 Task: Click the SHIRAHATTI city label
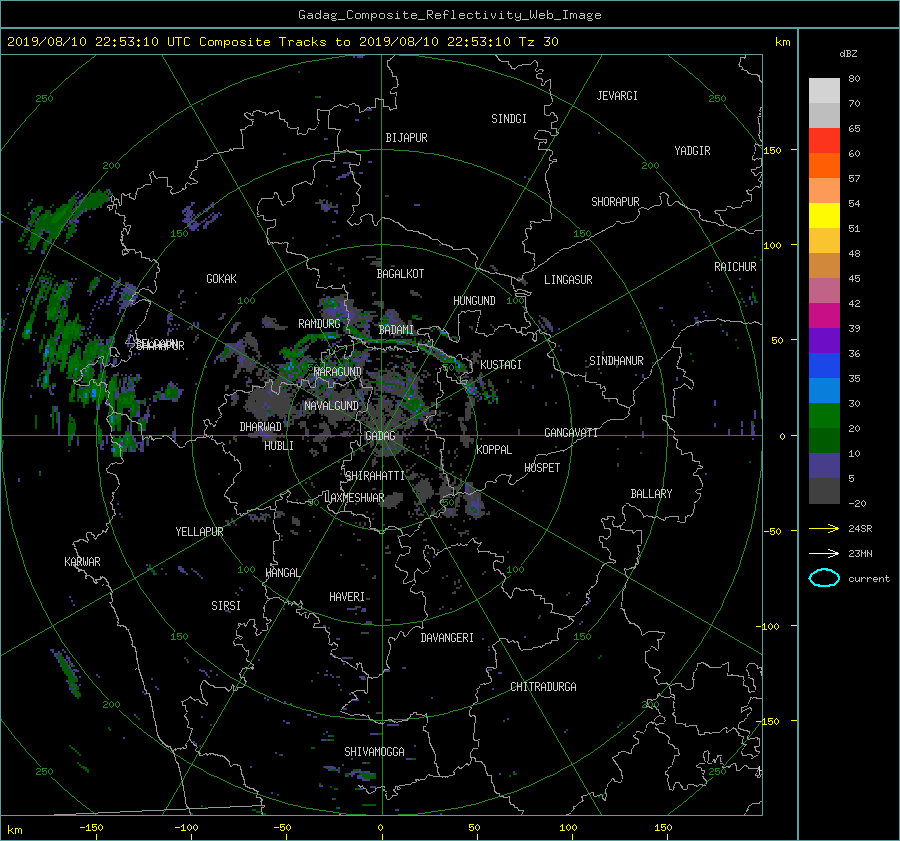[x=375, y=475]
